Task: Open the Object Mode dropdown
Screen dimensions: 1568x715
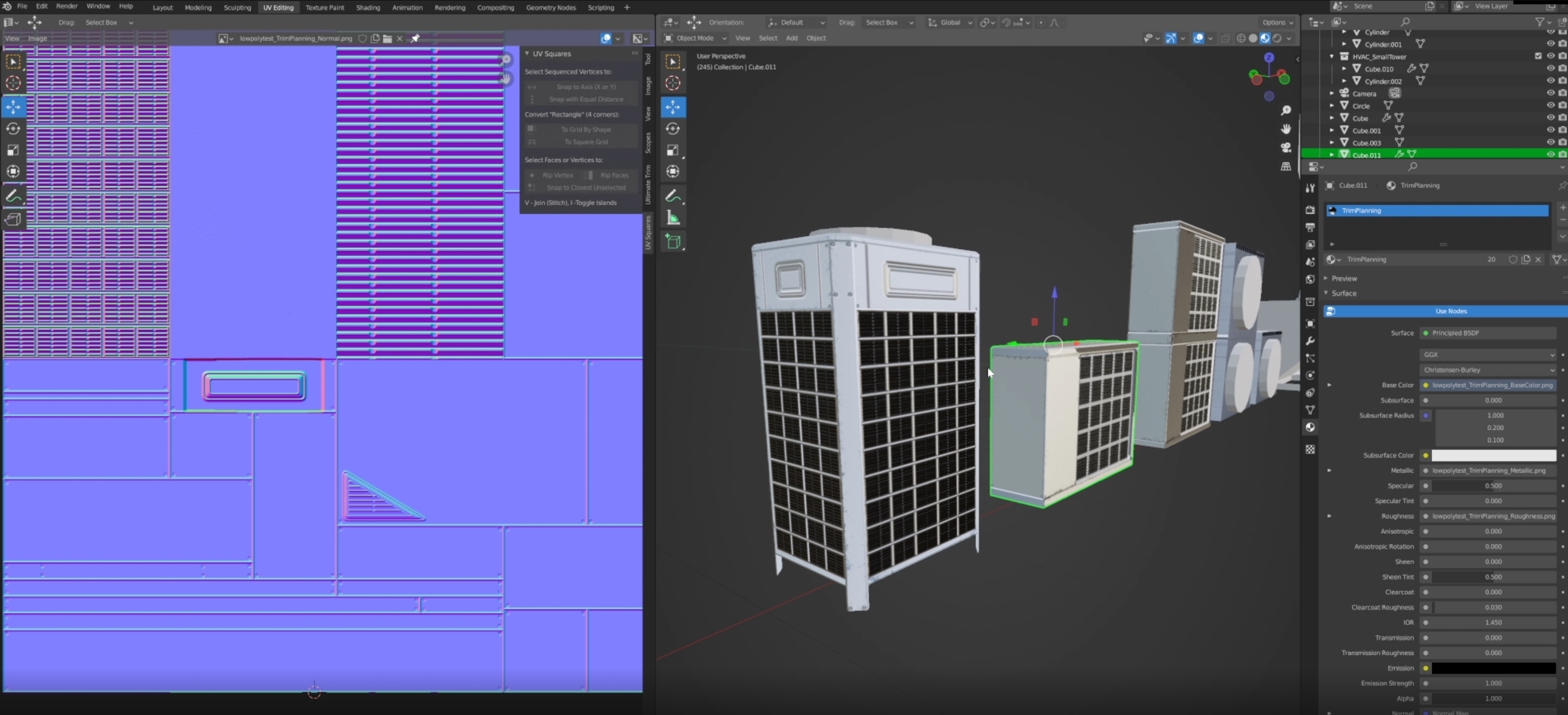Action: (x=695, y=38)
